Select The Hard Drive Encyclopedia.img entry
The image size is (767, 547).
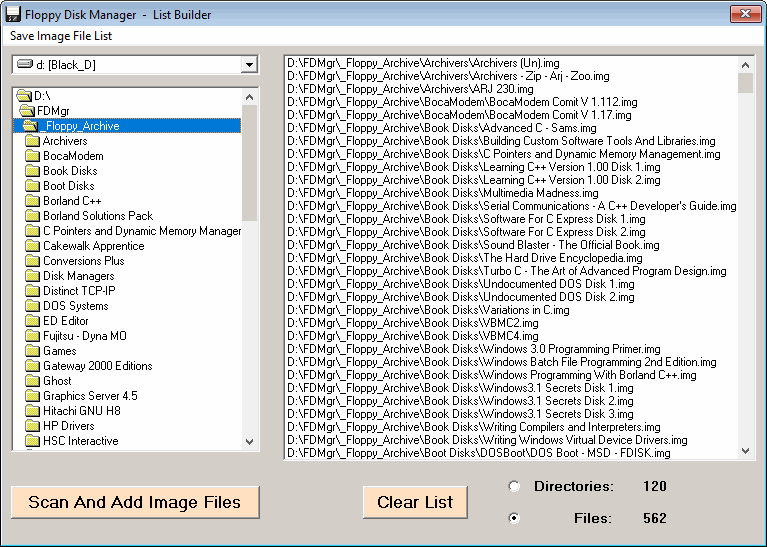[x=464, y=258]
